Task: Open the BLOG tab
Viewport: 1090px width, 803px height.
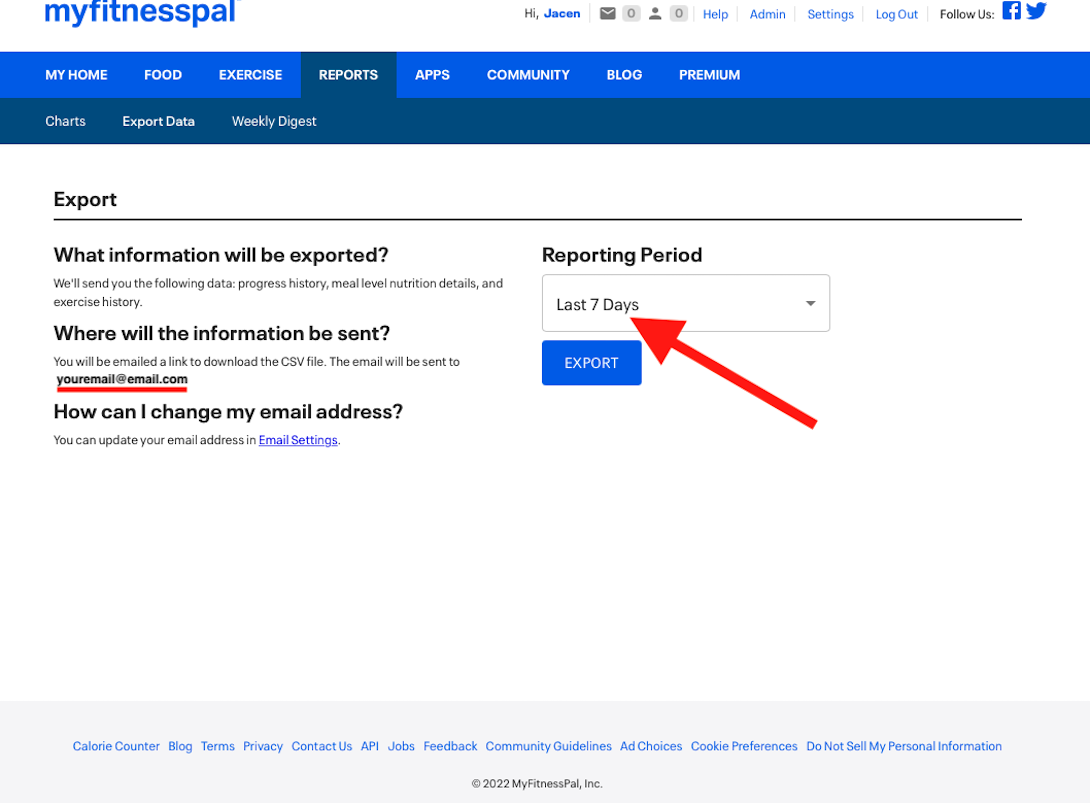Action: (x=624, y=75)
